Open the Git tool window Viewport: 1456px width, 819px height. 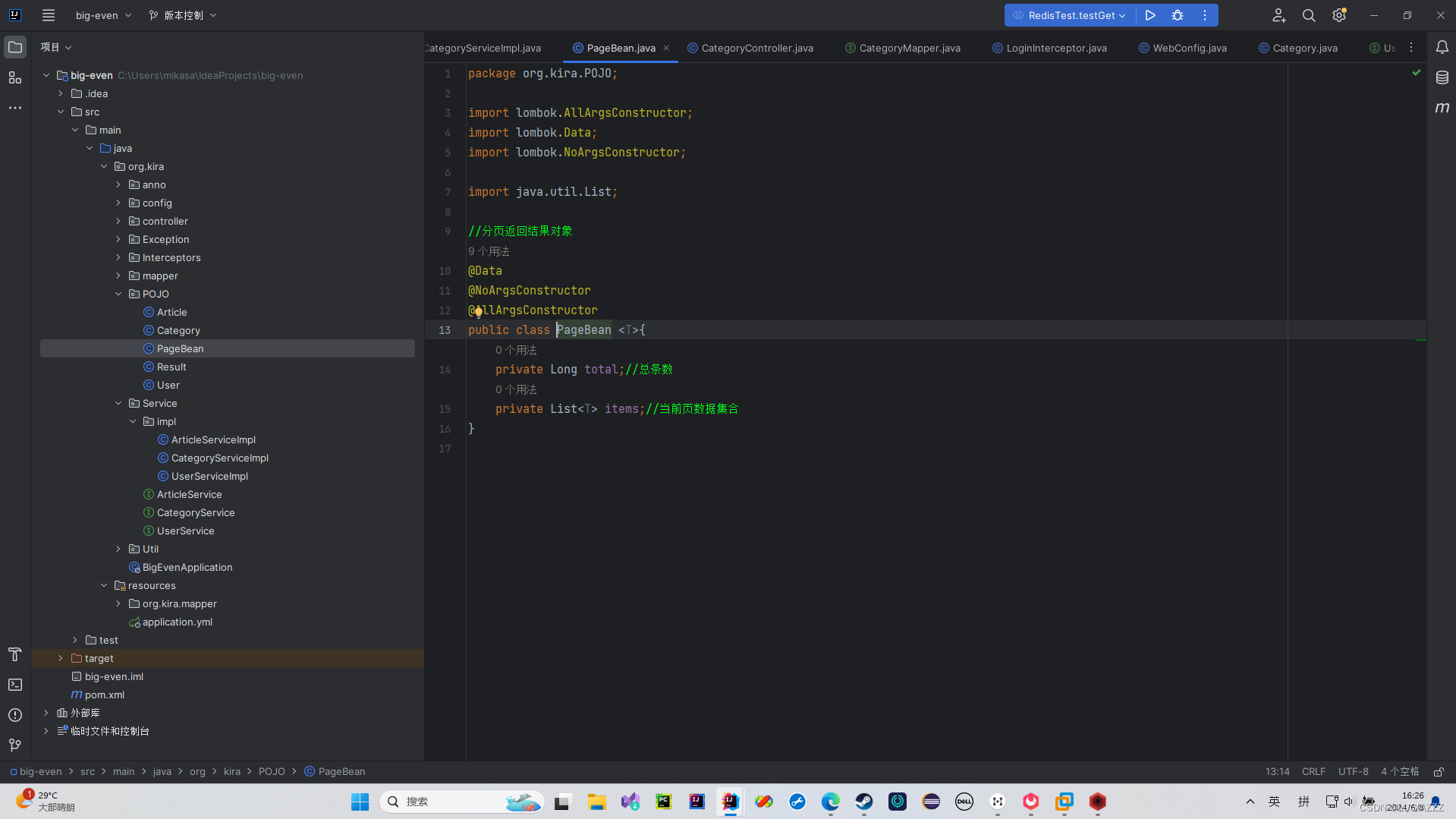pyautogui.click(x=15, y=745)
